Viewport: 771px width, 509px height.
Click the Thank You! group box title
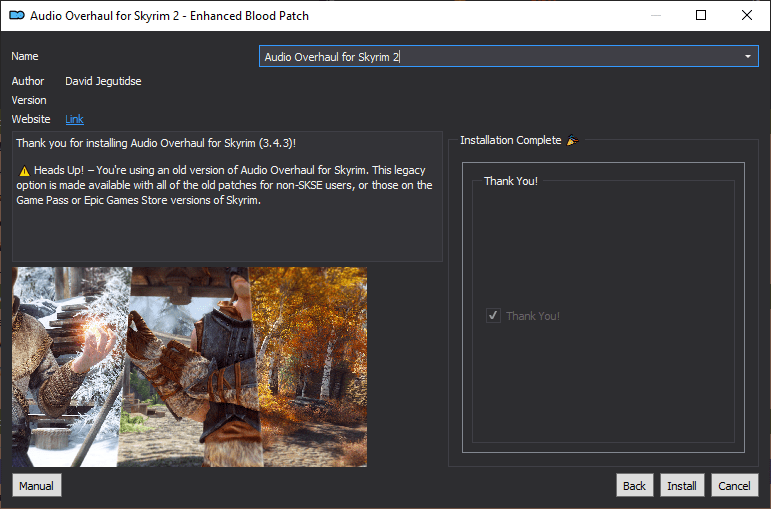coord(511,181)
